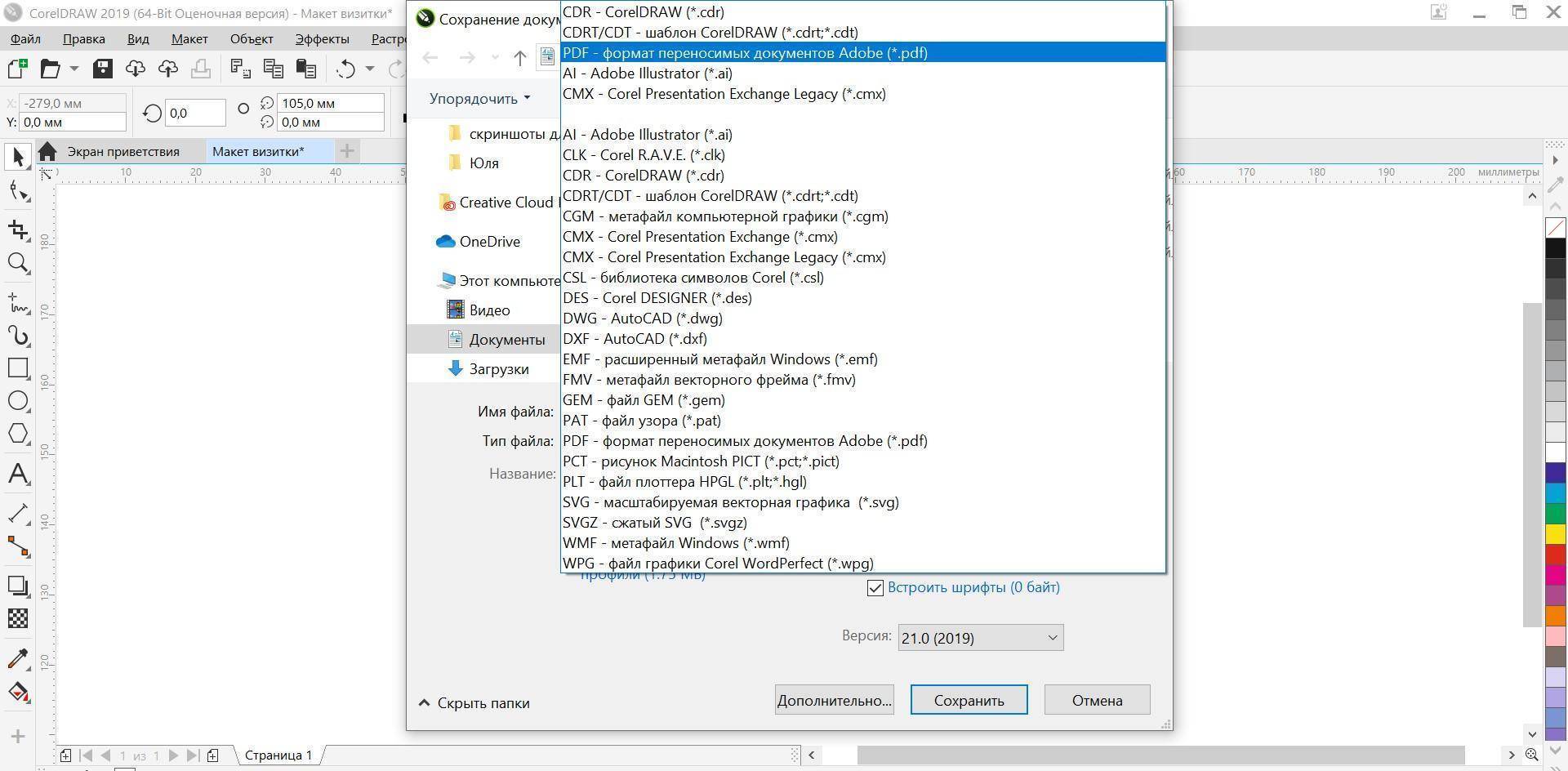Click the cloud download icon
Screen dimensions: 1568x771
tap(135, 69)
